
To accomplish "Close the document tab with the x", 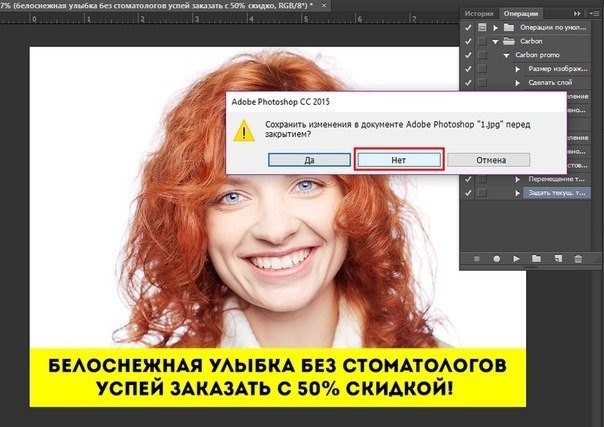I will click(324, 5).
